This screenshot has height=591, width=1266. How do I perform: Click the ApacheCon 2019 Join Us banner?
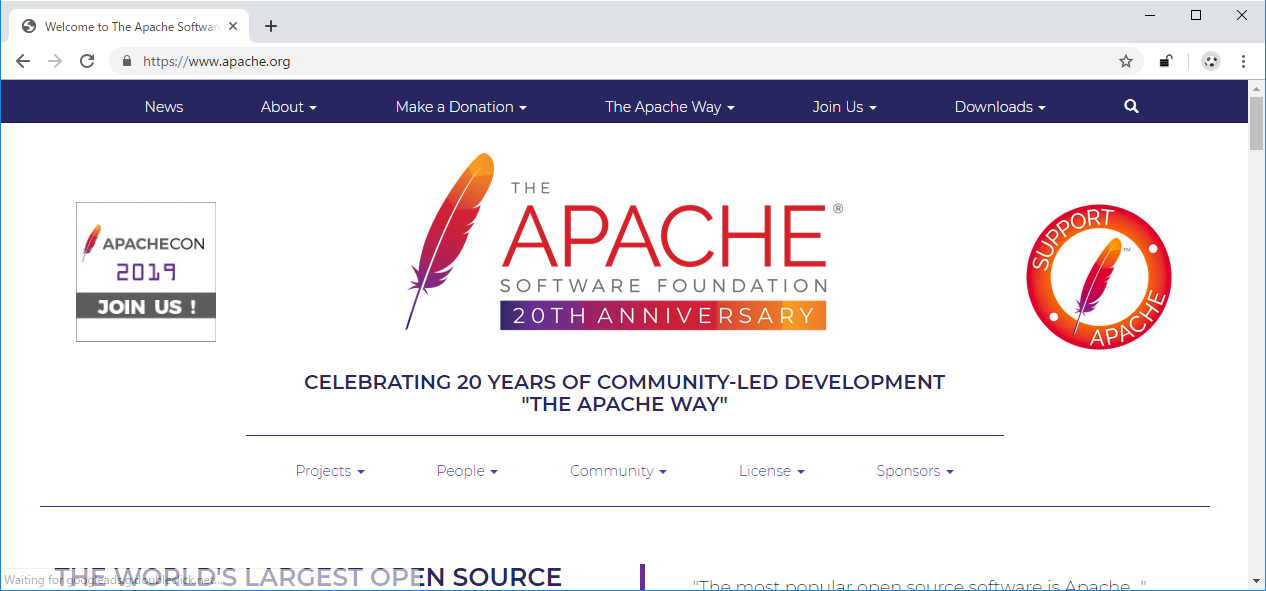146,272
